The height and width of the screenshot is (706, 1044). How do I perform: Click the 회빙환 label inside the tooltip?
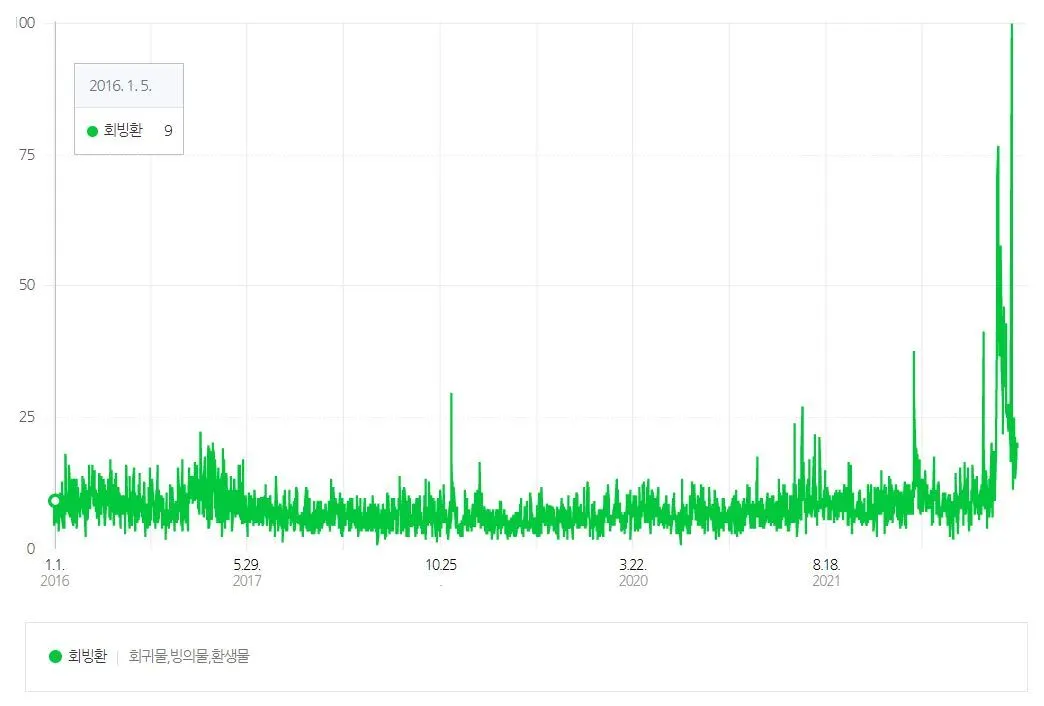tap(123, 131)
